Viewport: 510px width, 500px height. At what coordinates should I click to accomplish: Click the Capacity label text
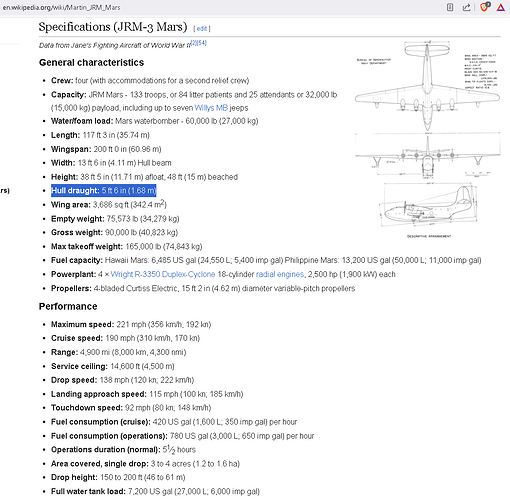click(69, 95)
